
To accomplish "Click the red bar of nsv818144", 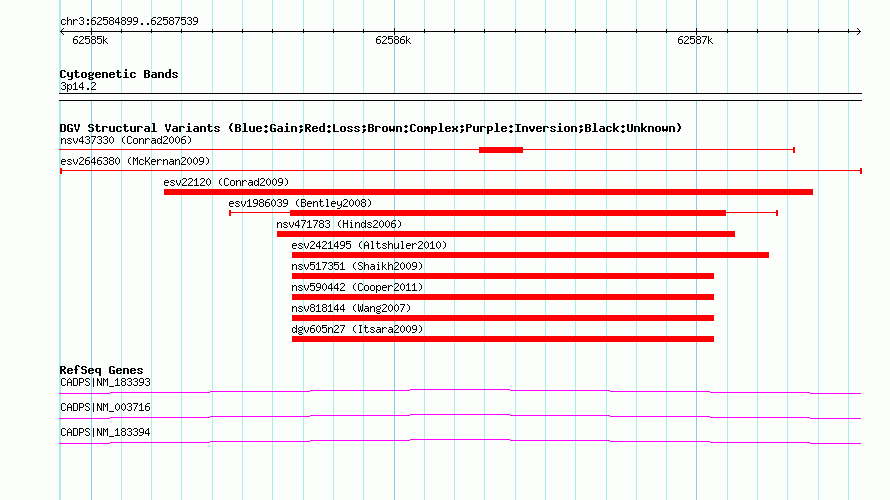I will coord(503,318).
